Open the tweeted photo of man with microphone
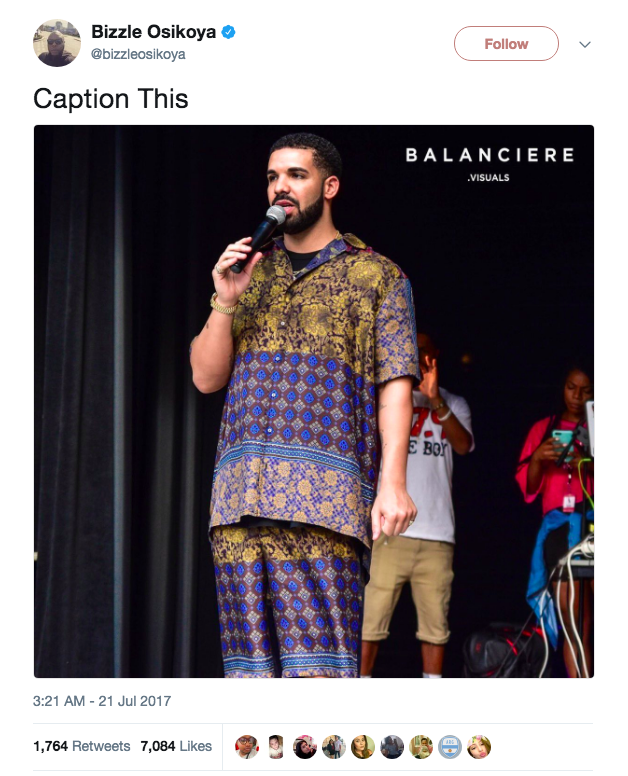628x776 pixels. pos(314,401)
